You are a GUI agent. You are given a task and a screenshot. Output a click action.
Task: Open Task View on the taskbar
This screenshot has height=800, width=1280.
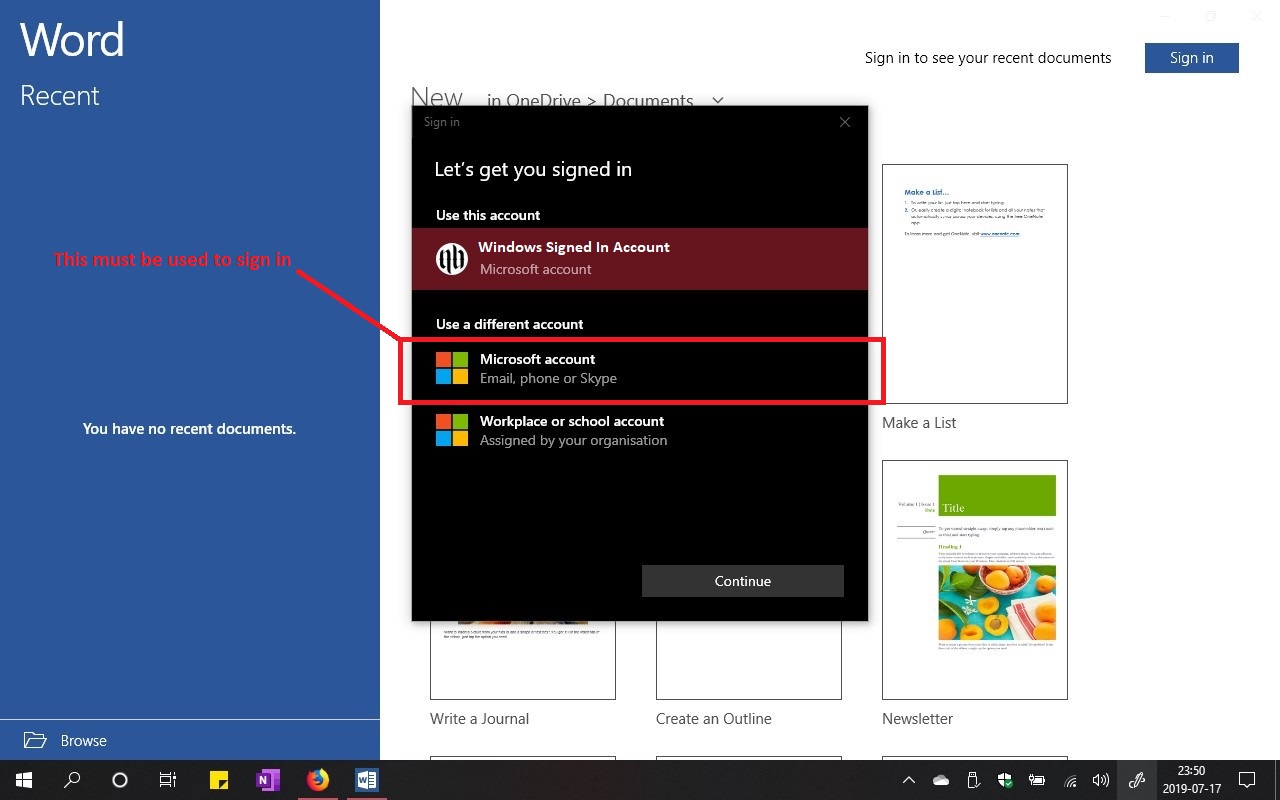coord(168,780)
